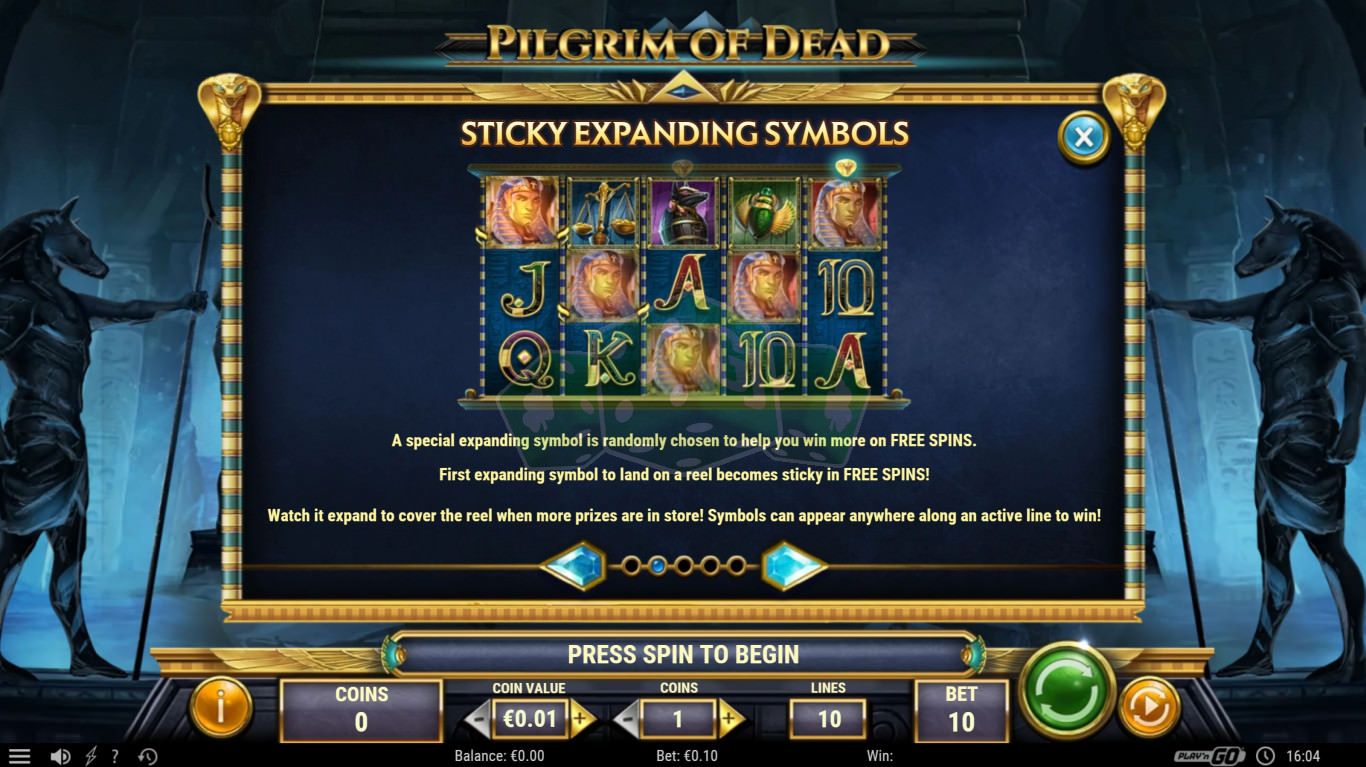Close the Sticky Expanding Symbols panel
Screen dimensions: 1366x767
point(1084,137)
